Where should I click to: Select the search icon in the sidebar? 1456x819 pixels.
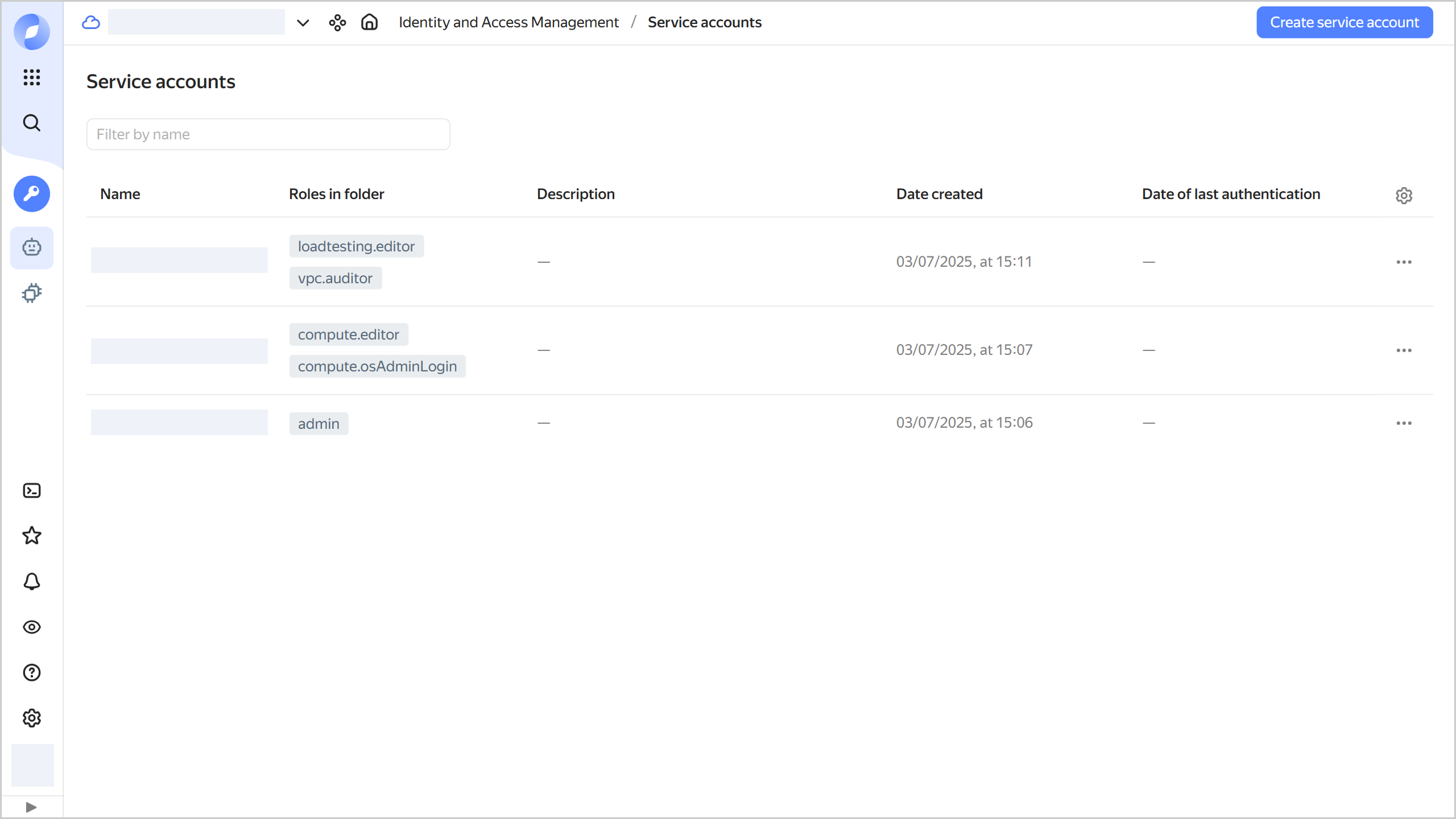coord(31,122)
